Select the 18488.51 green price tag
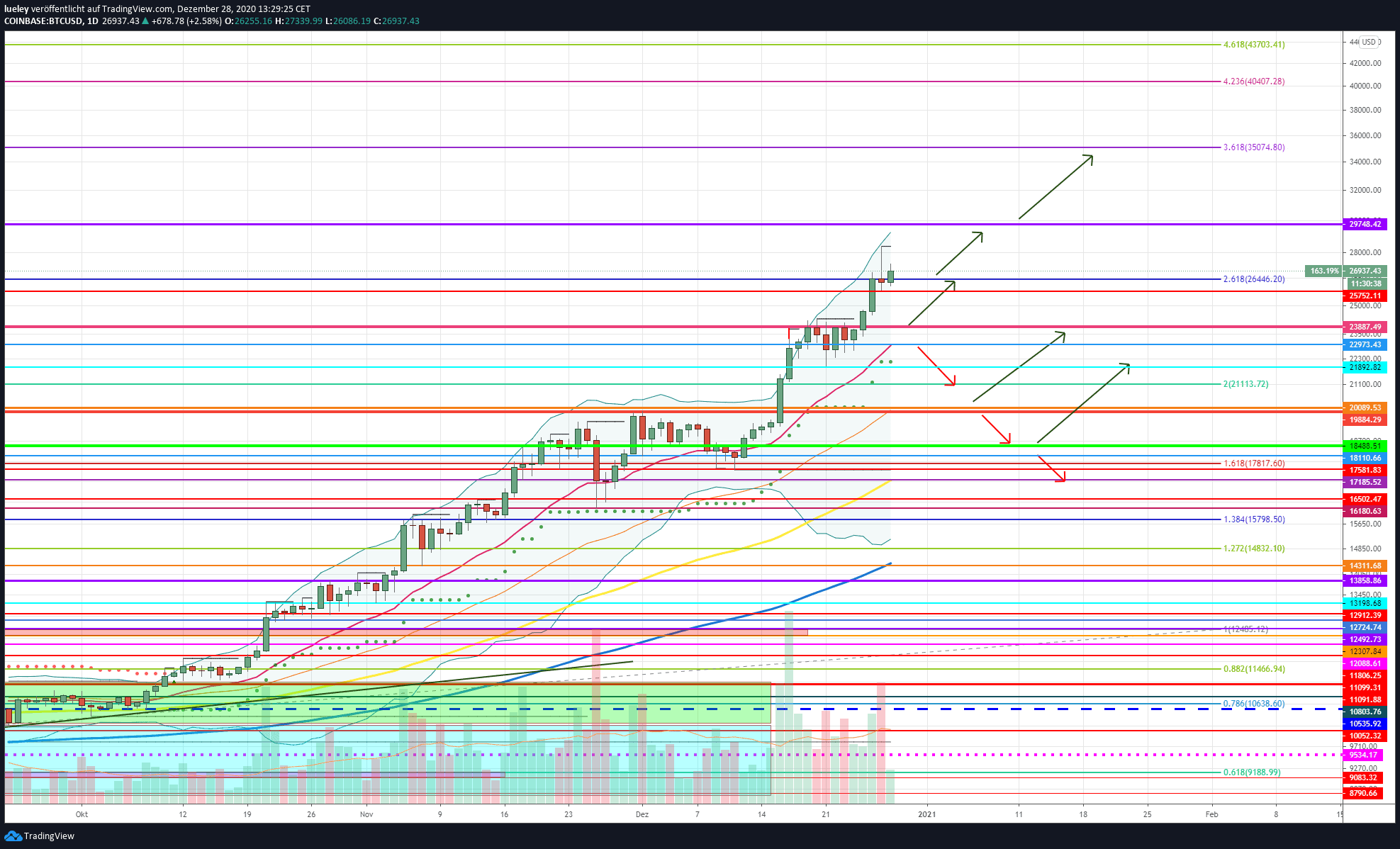Screen dimensions: 1400x849 point(1365,446)
